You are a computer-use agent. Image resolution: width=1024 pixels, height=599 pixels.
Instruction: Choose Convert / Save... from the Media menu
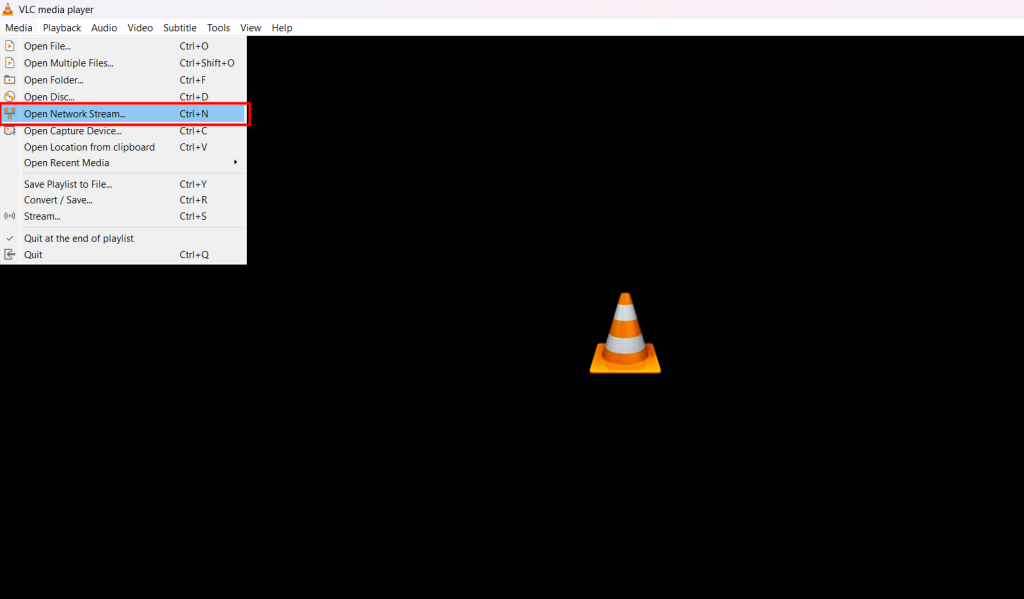(x=58, y=200)
